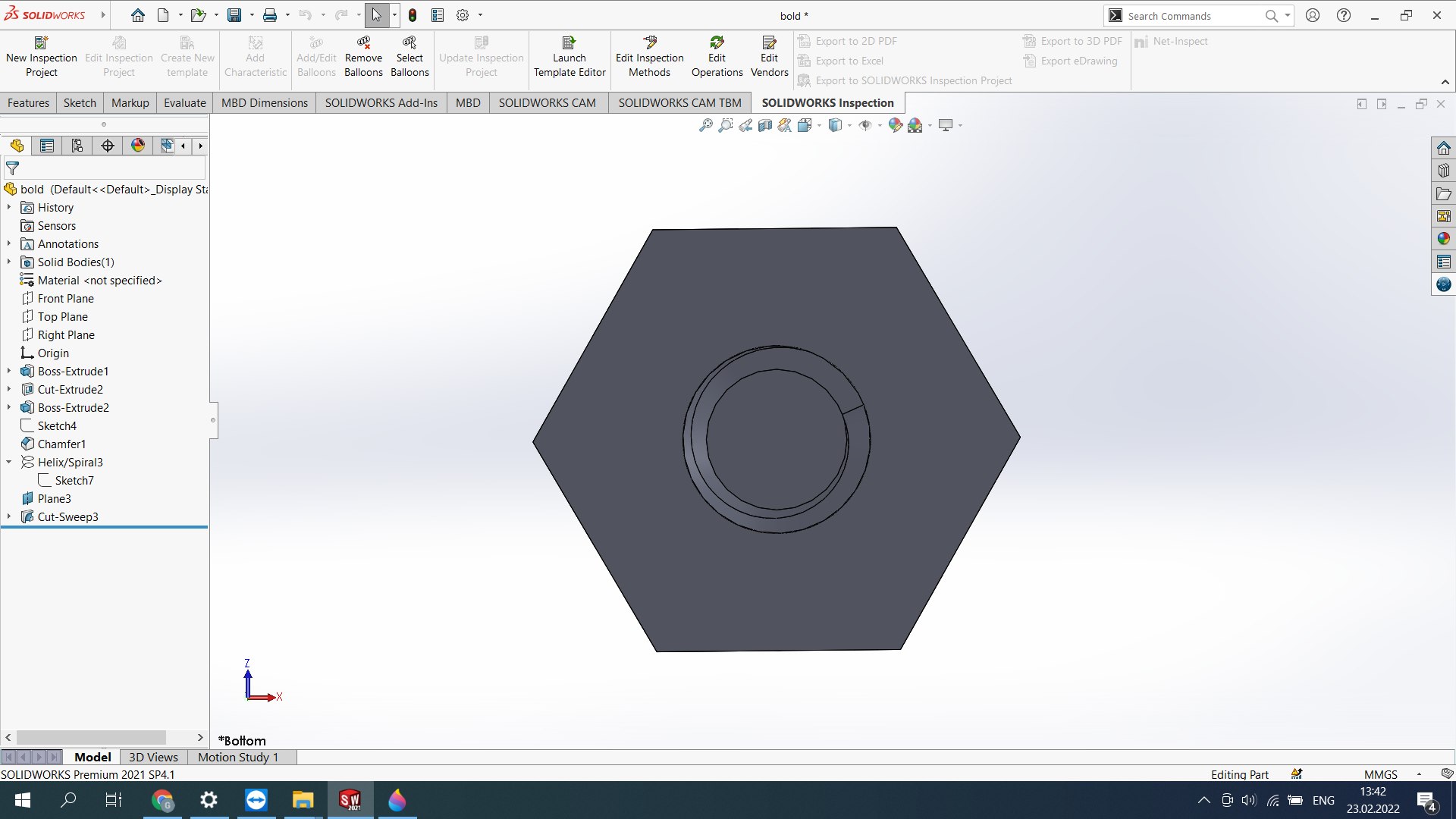This screenshot has height=819, width=1456.
Task: Click Remove Balloons in the Inspection ribbon
Action: tap(363, 57)
